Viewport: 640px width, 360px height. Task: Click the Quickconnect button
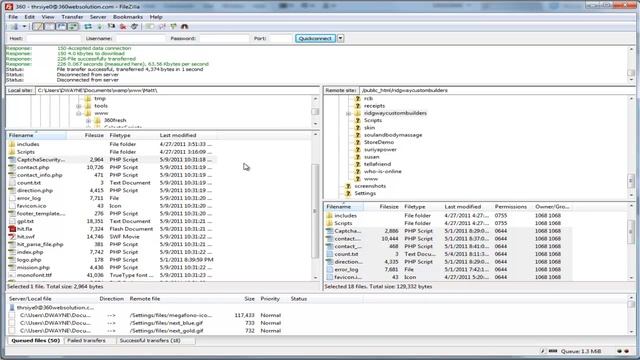315,38
